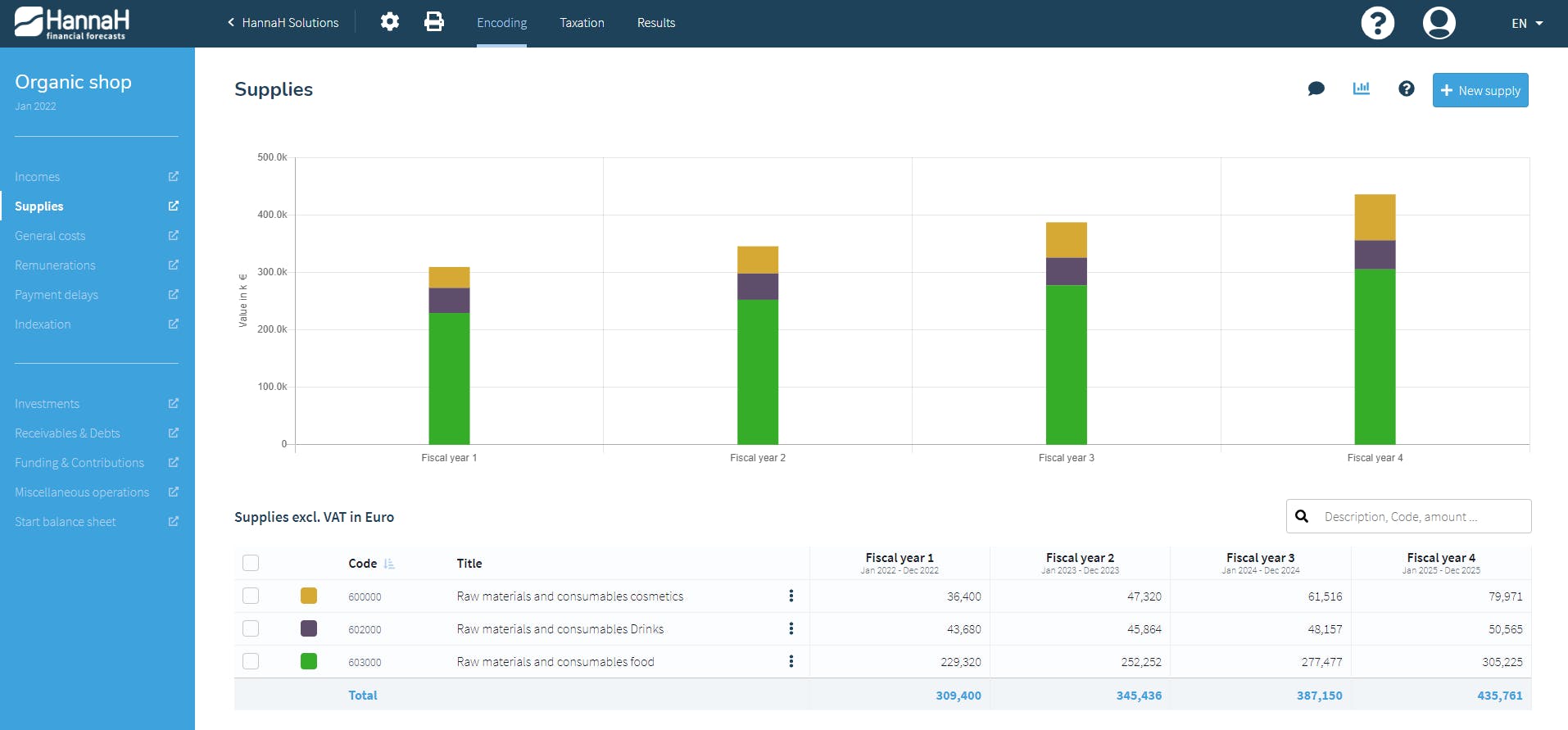This screenshot has width=1568, height=730.
Task: Go to the Results tab
Action: [656, 23]
